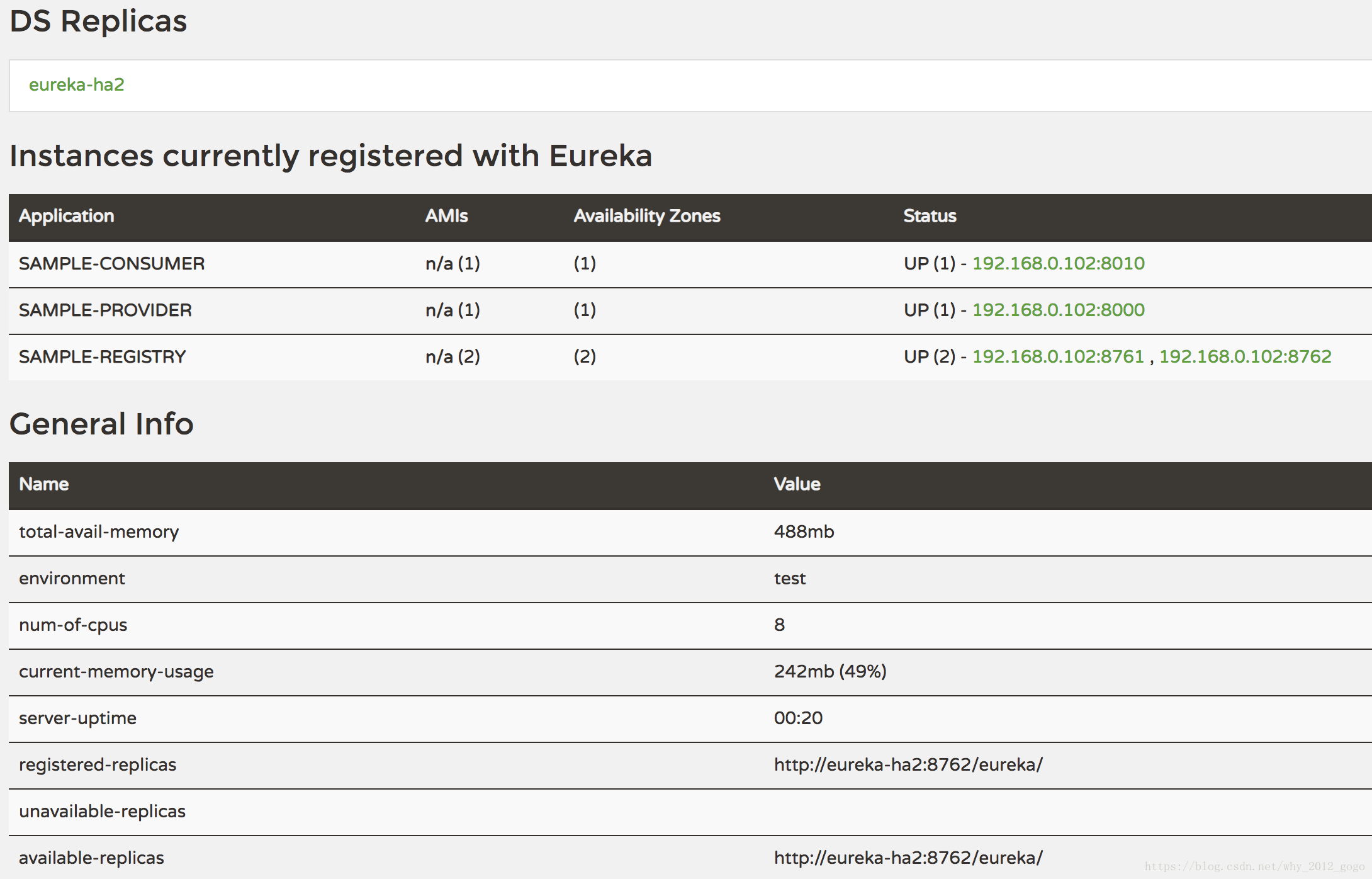Click the Availability Zones column header
1372x879 pixels.
[647, 216]
